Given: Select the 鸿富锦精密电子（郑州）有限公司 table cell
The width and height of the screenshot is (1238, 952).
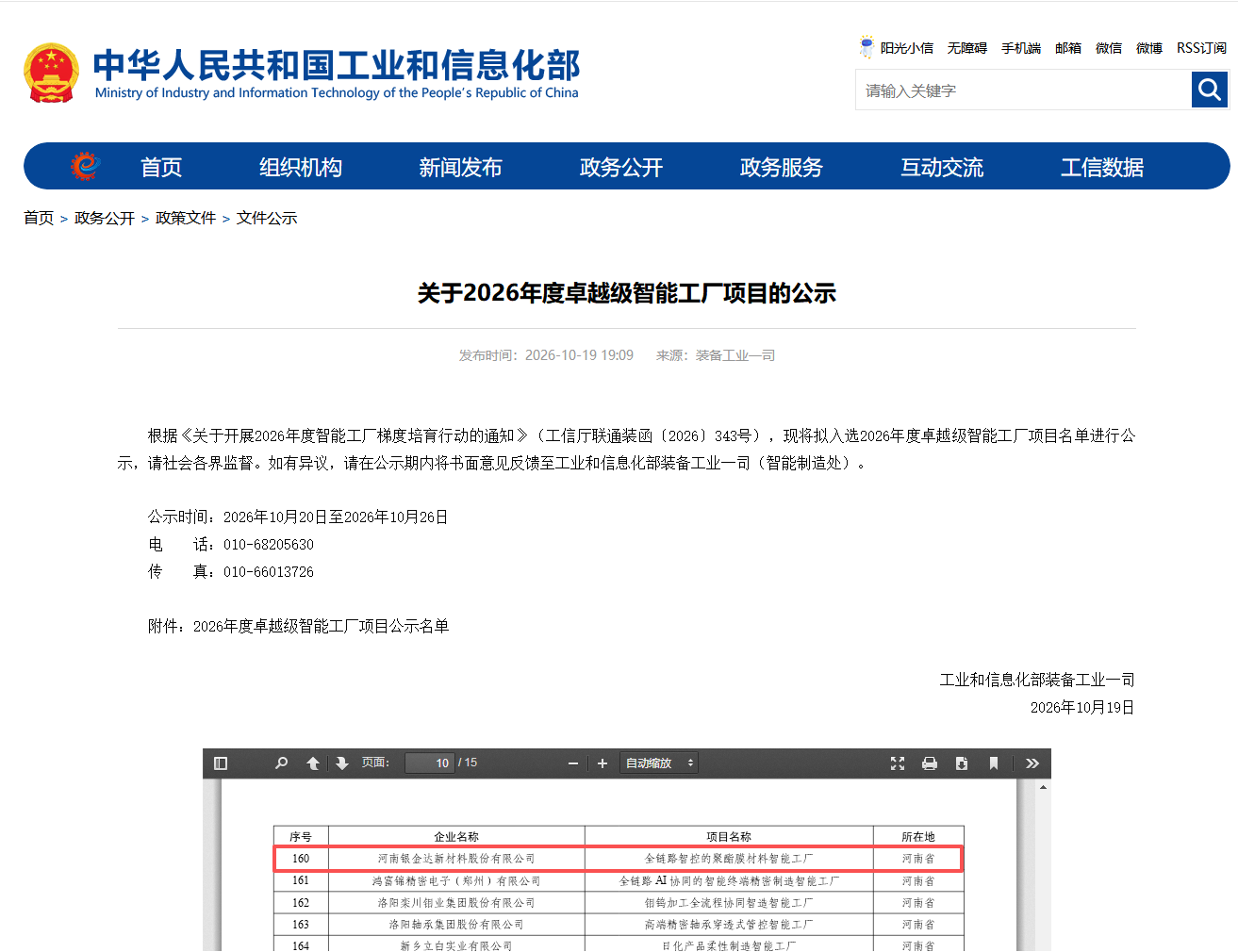Looking at the screenshot, I should (456, 881).
